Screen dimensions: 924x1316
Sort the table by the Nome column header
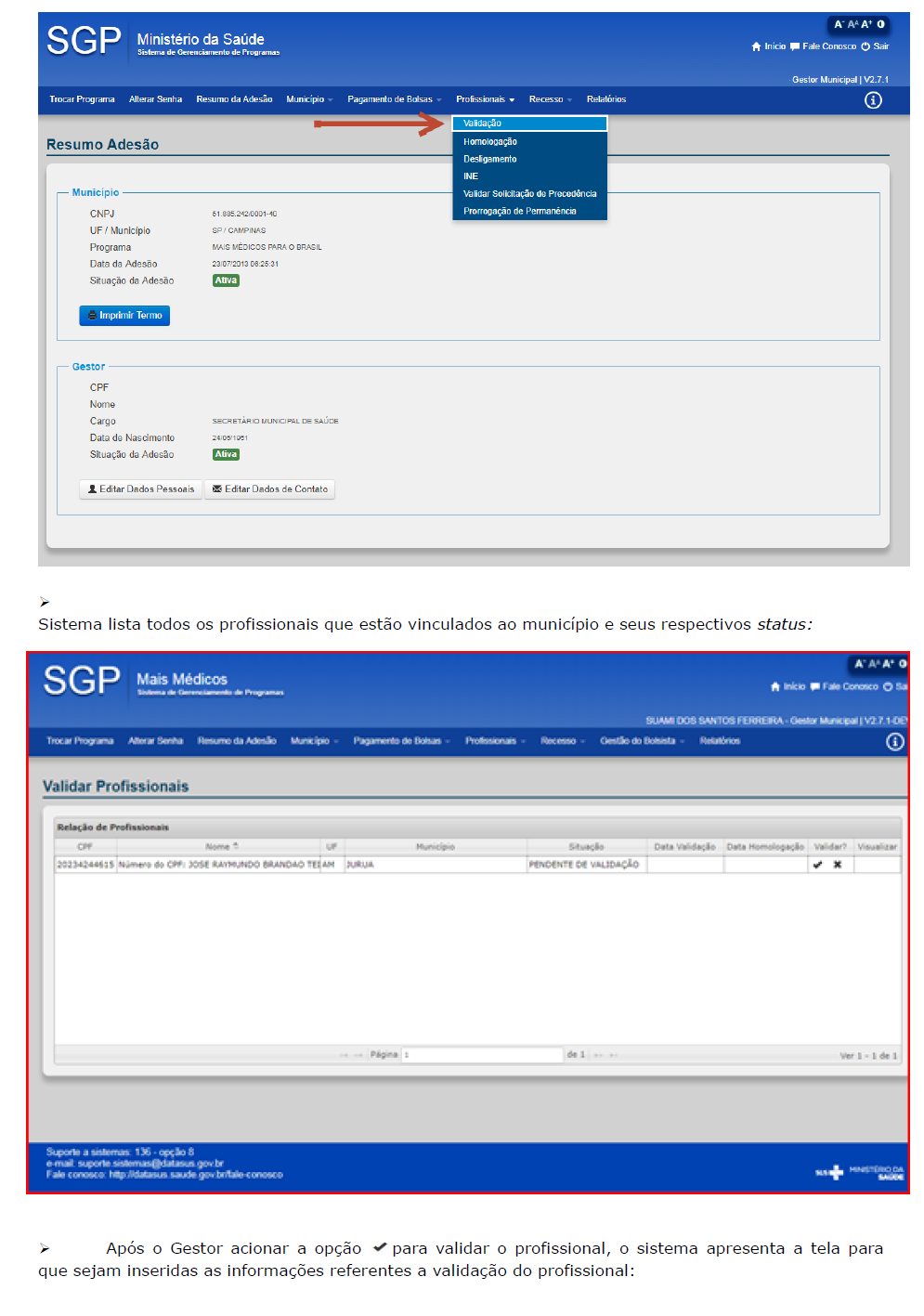click(x=221, y=847)
